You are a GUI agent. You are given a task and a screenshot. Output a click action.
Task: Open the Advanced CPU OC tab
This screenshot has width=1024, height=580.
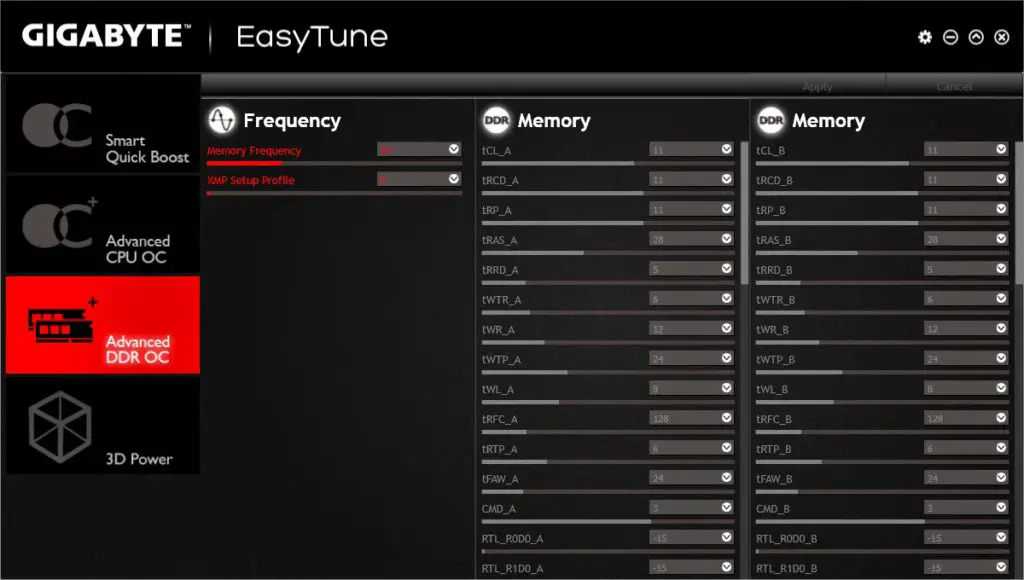click(103, 224)
